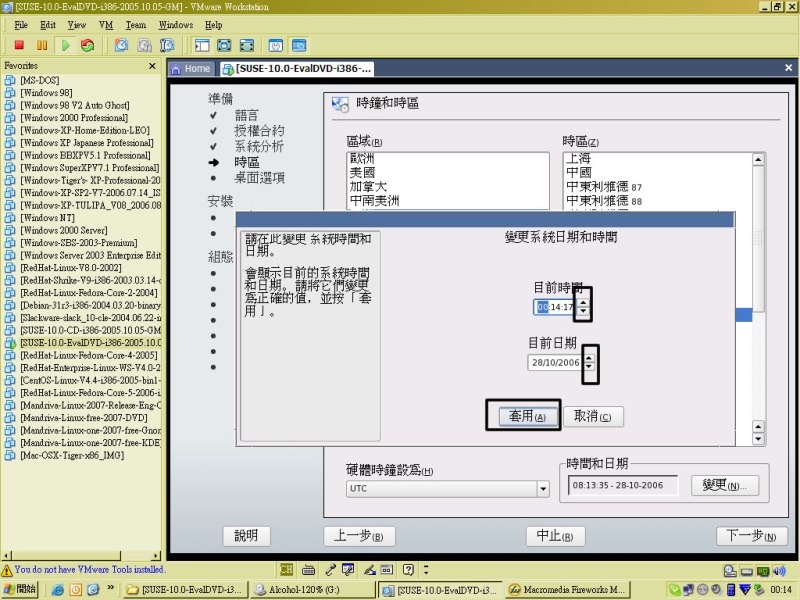Click Favorites horizontal scrollbar right arrow
This screenshot has width=800, height=600.
tap(156, 556)
